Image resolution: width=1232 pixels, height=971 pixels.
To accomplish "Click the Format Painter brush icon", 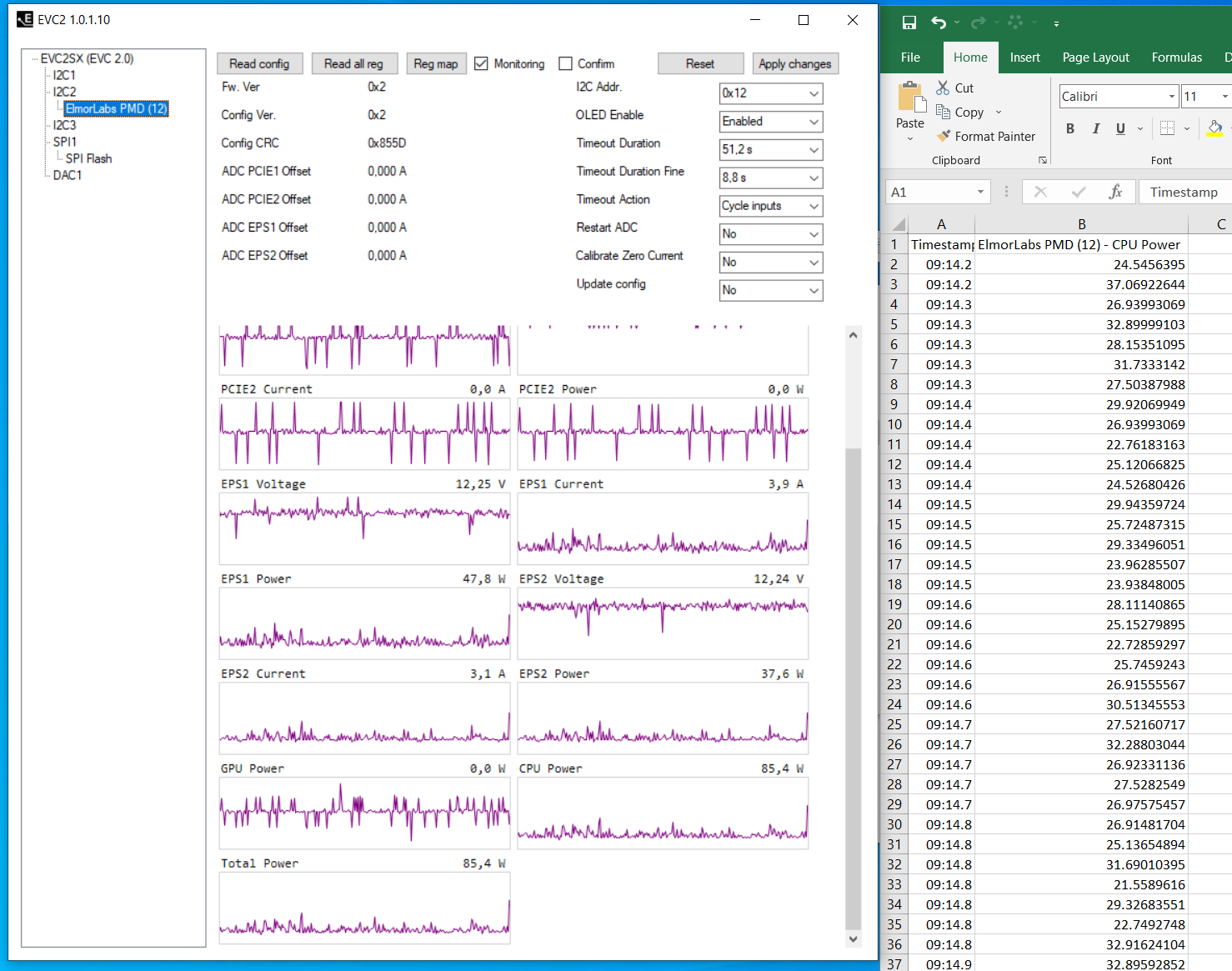I will (944, 136).
